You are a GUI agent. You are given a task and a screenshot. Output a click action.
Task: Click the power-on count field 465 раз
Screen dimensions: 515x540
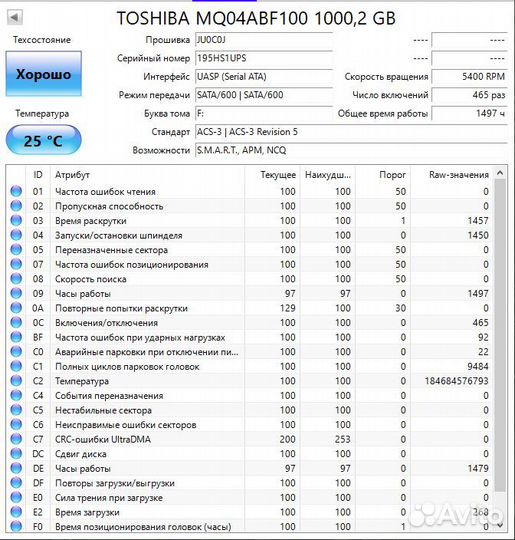tap(469, 95)
